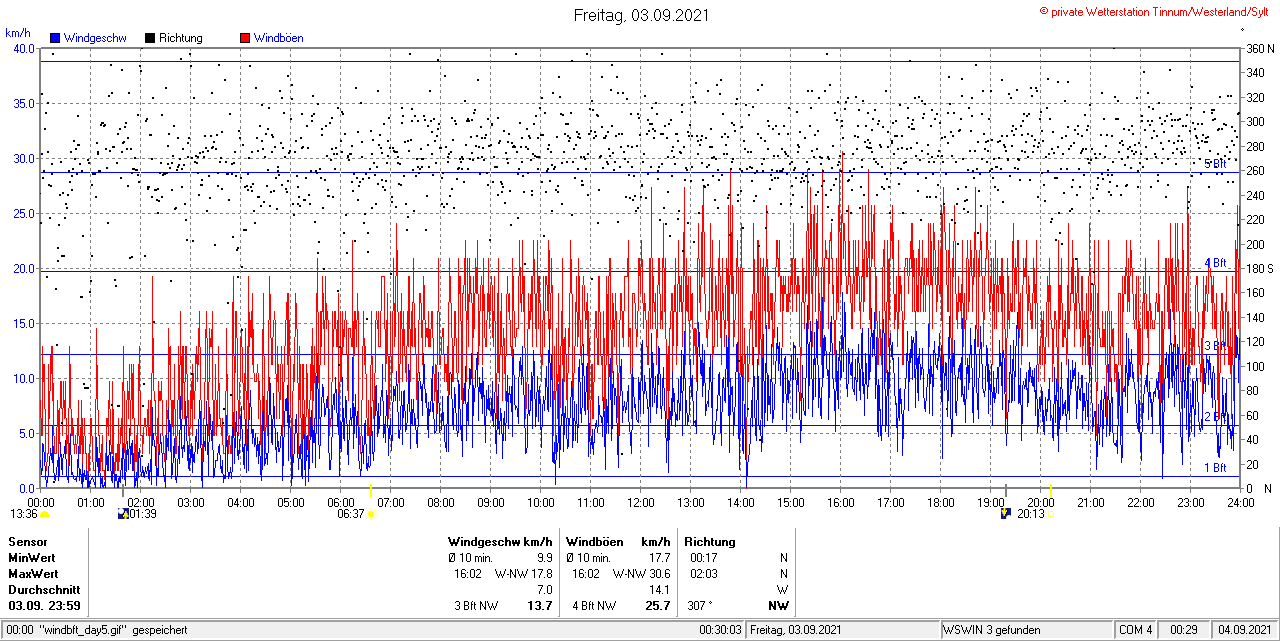1280x641 pixels.
Task: Click the status message windbft_day5.gif gespeichert
Action: tap(112, 630)
